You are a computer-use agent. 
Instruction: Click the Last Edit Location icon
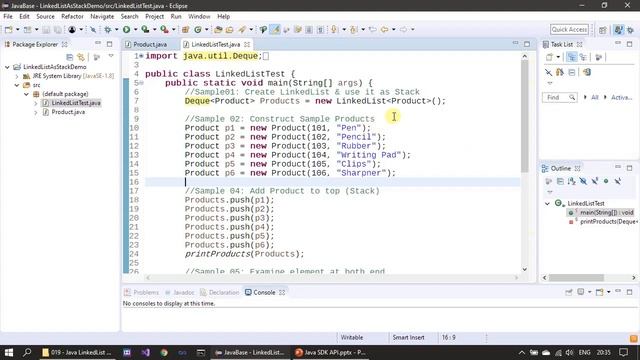pos(372,29)
